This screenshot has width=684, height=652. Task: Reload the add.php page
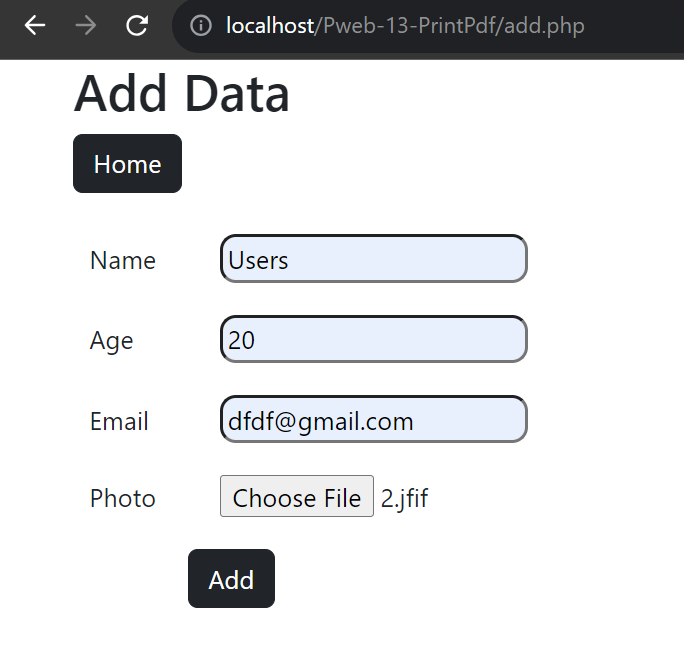(137, 25)
